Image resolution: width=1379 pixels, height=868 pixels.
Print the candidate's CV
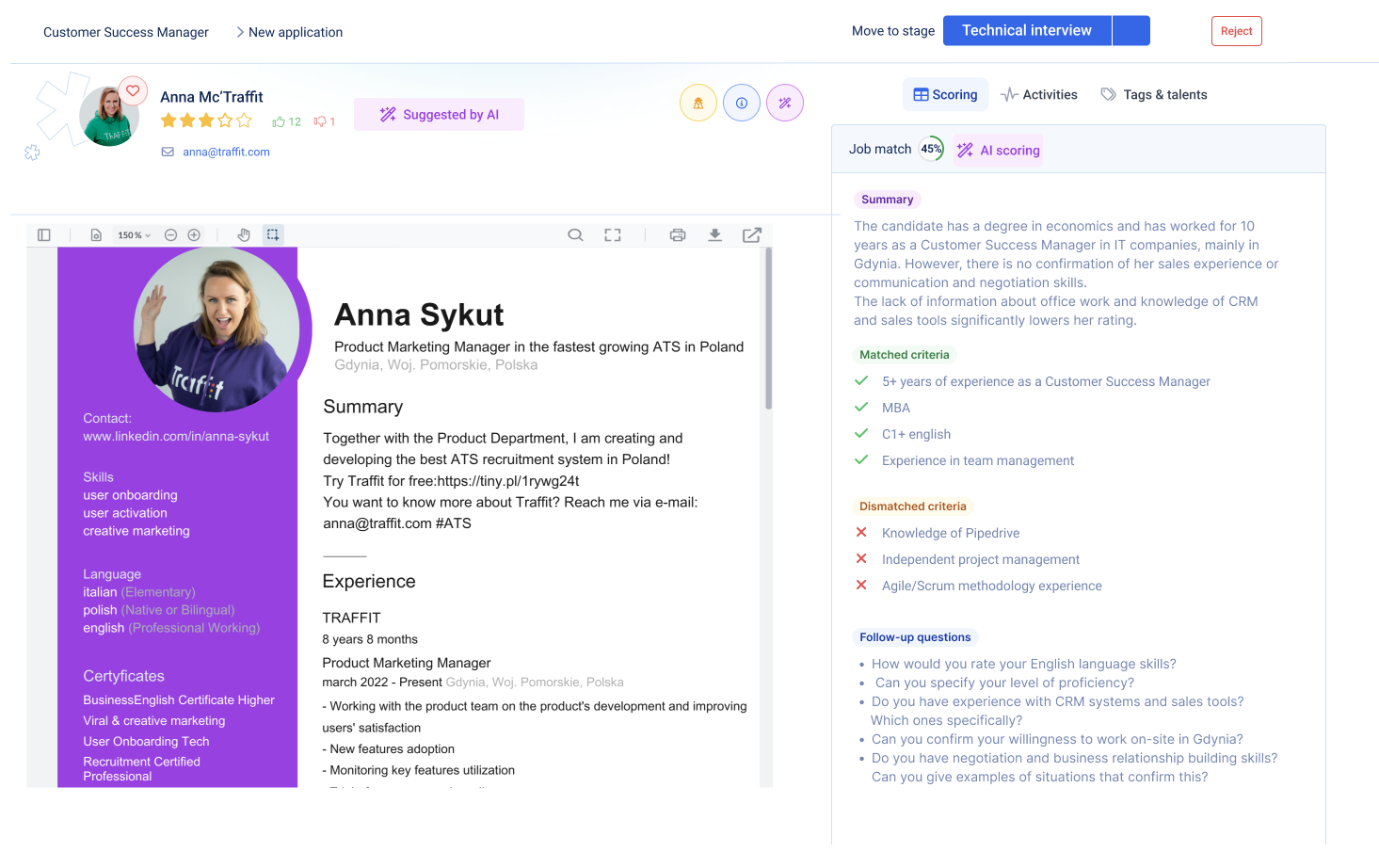point(678,235)
